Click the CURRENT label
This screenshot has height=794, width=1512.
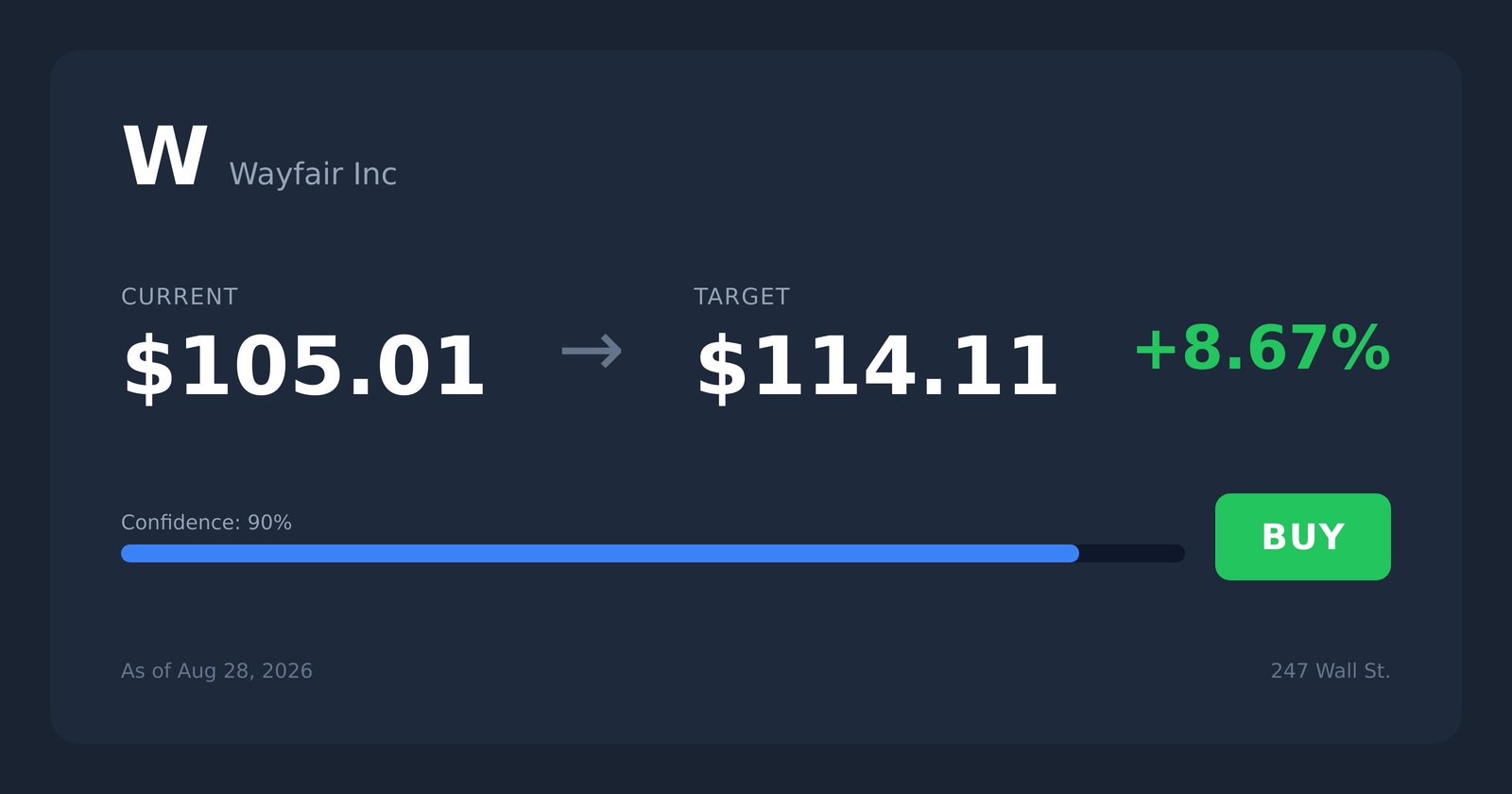[x=180, y=297]
